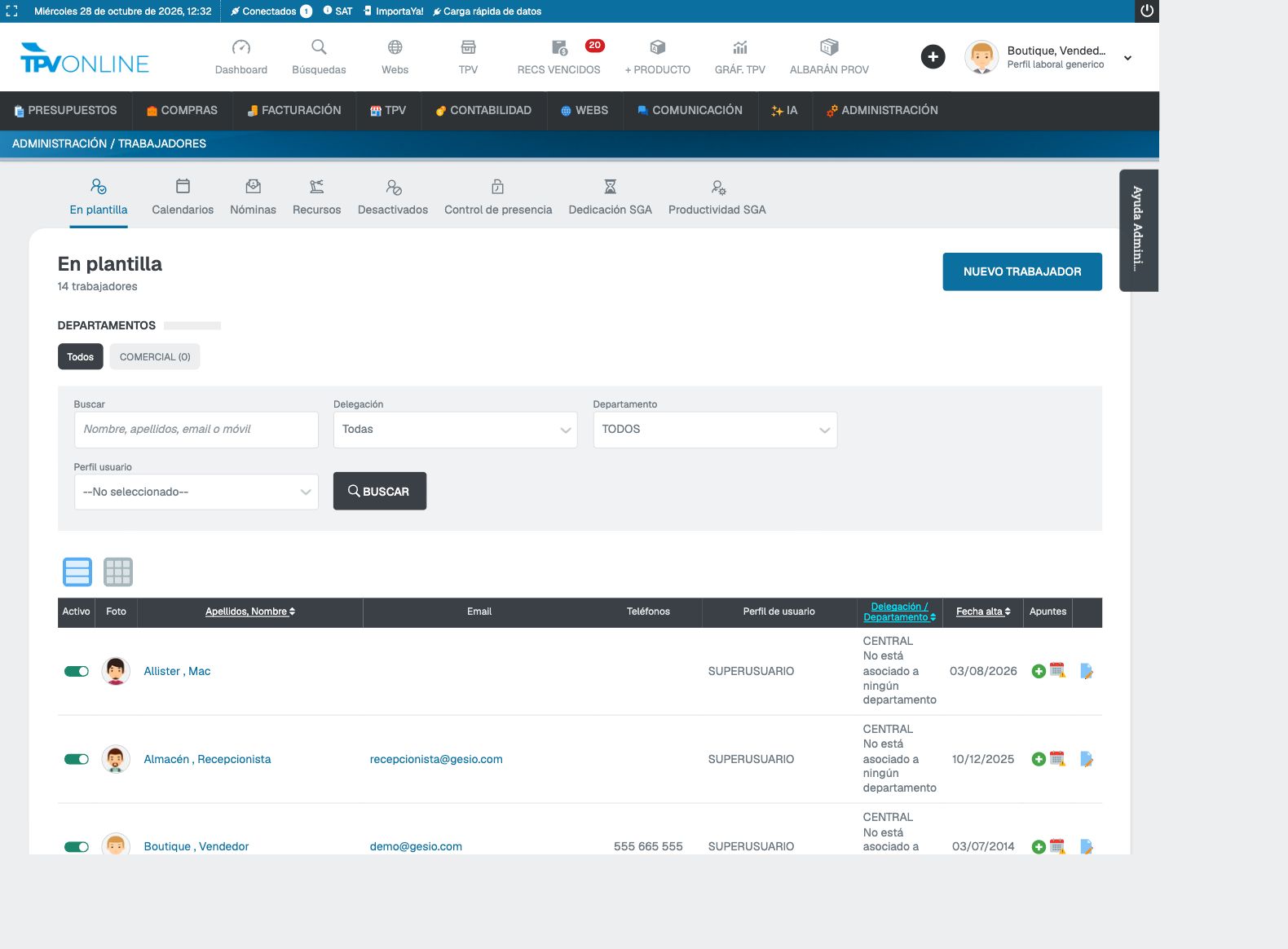
Task: Filter by COMERCIAL (0) department
Action: (155, 357)
